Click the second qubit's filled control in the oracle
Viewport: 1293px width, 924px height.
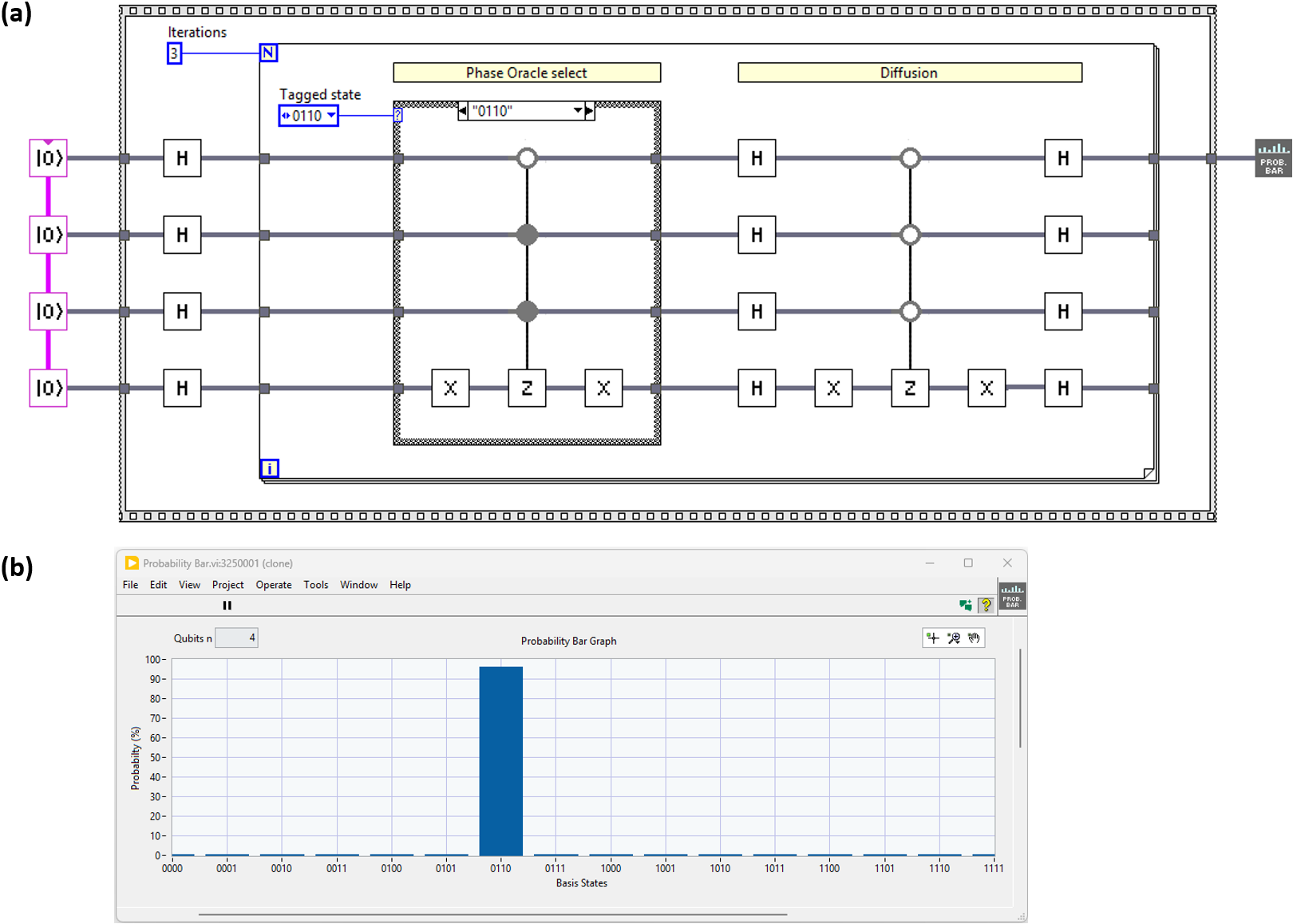(x=527, y=235)
